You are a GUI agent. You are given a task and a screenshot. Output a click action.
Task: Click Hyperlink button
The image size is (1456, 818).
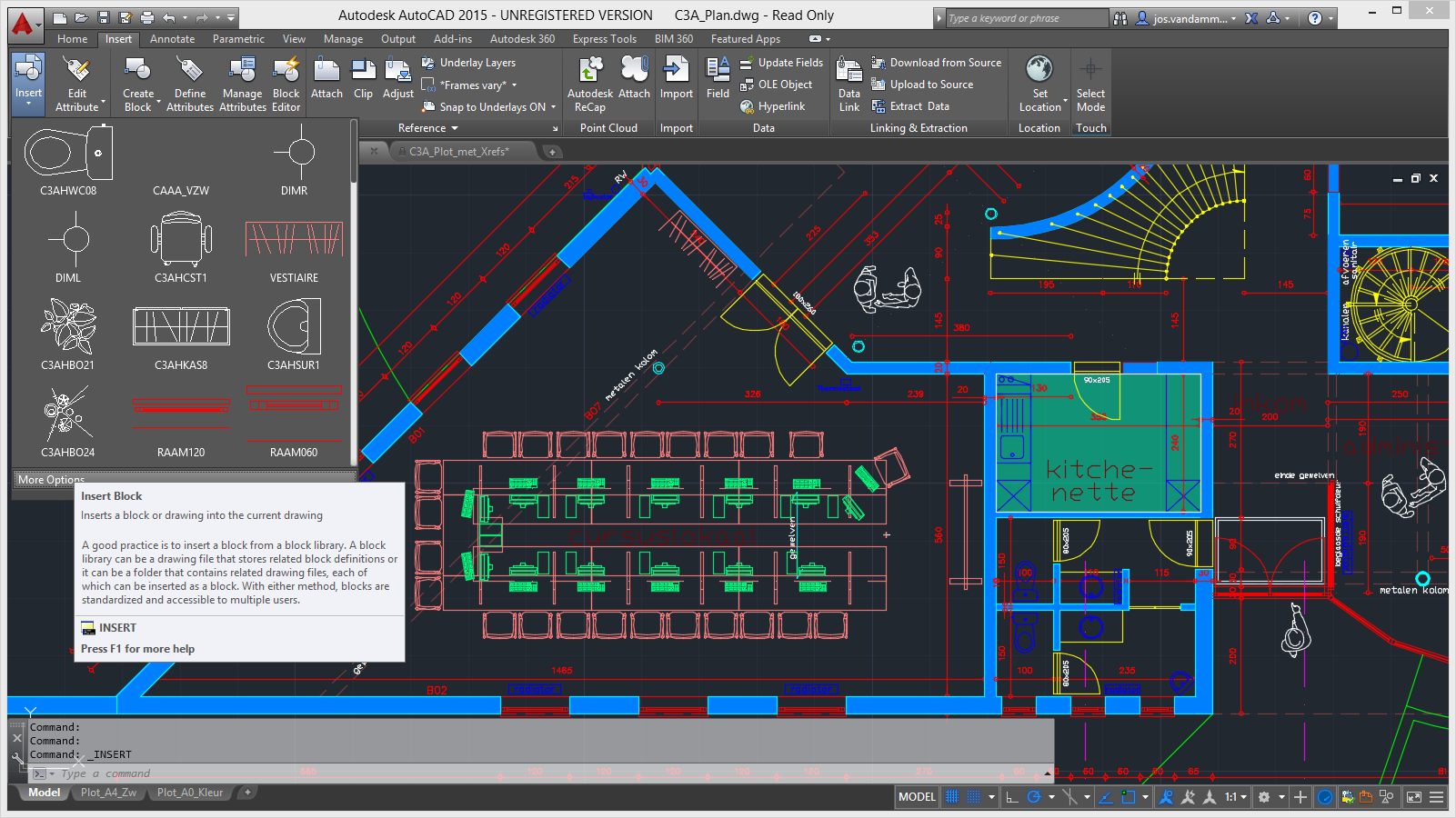coord(772,106)
